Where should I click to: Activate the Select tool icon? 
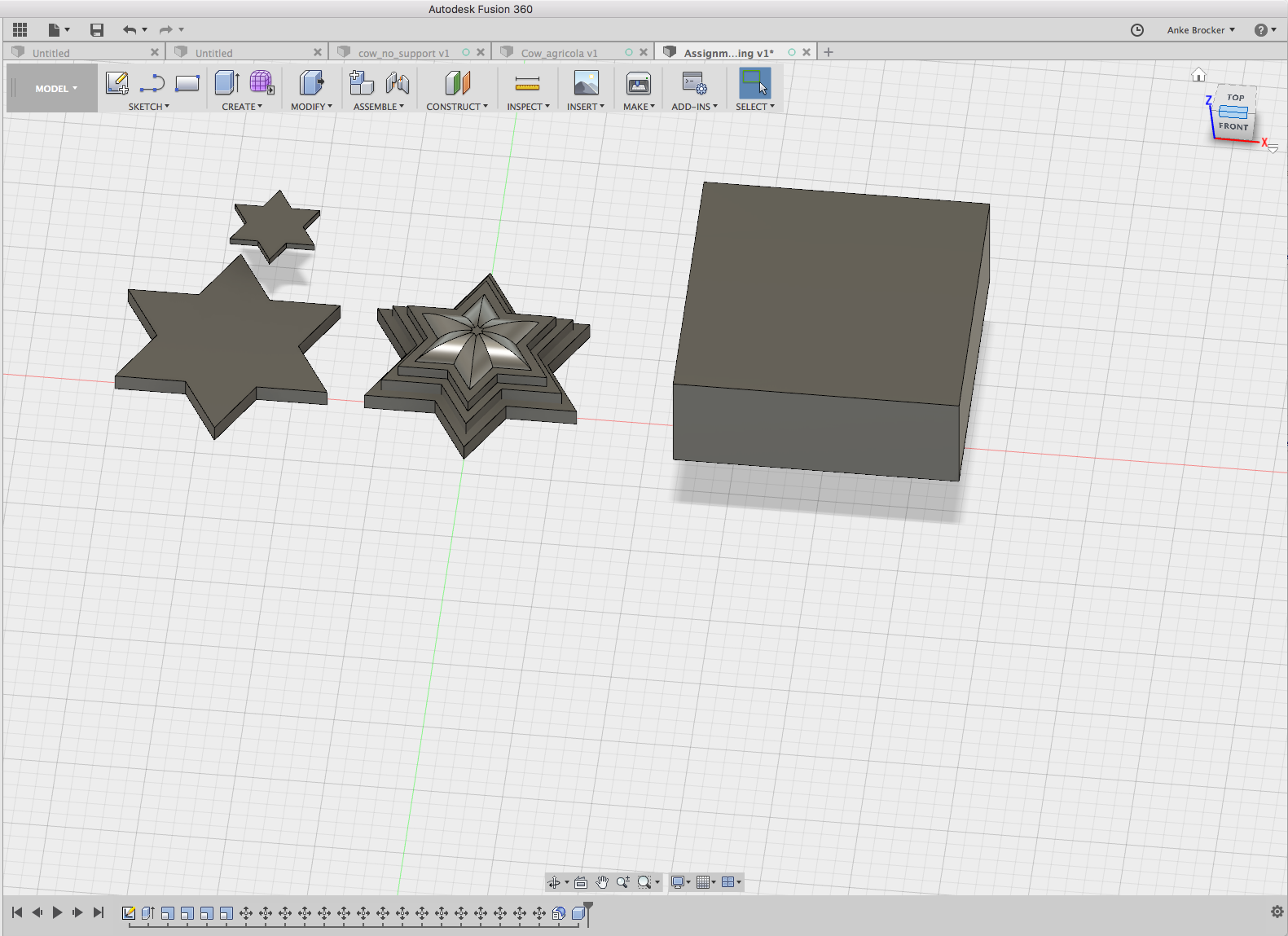(755, 83)
